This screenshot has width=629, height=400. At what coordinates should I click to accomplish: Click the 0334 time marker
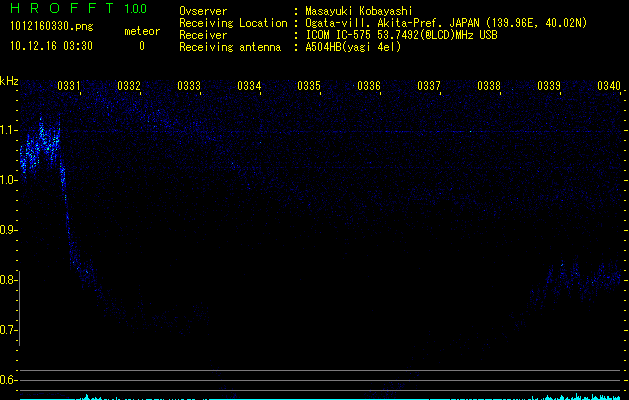[249, 85]
